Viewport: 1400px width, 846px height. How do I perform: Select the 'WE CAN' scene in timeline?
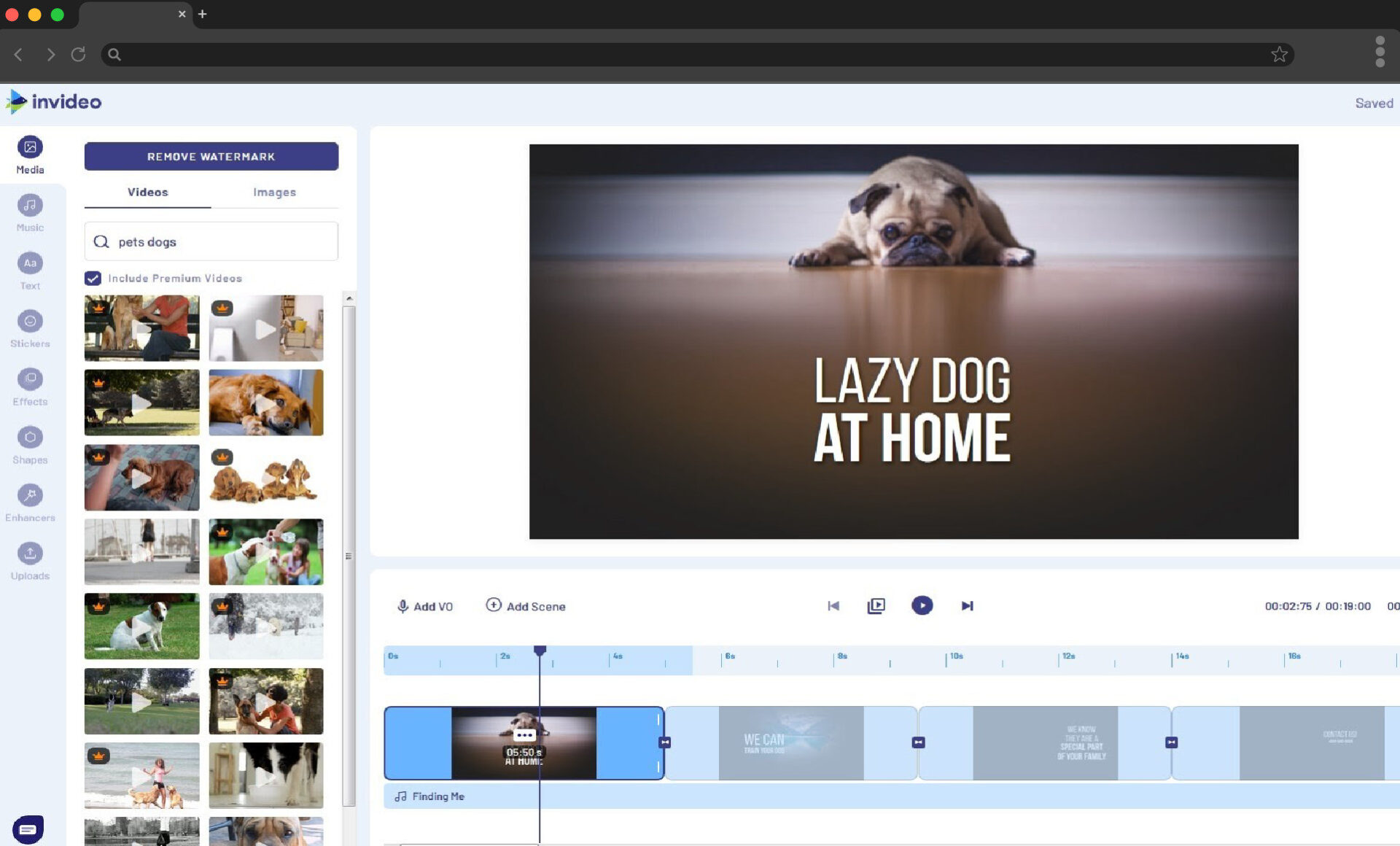tap(790, 742)
